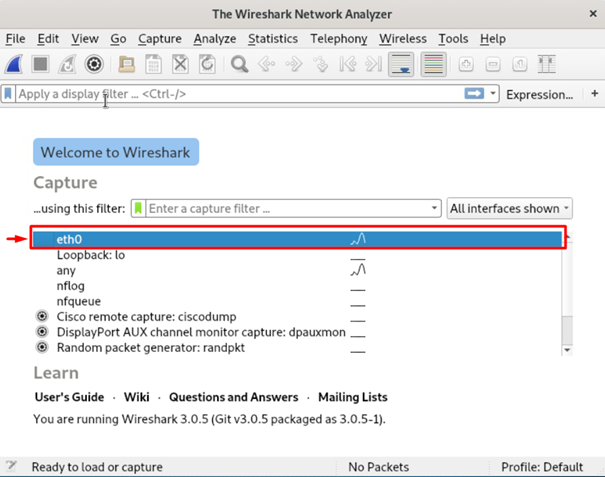Open randpkt interface options gear icon
Viewport: 605px width, 477px height.
(x=42, y=347)
